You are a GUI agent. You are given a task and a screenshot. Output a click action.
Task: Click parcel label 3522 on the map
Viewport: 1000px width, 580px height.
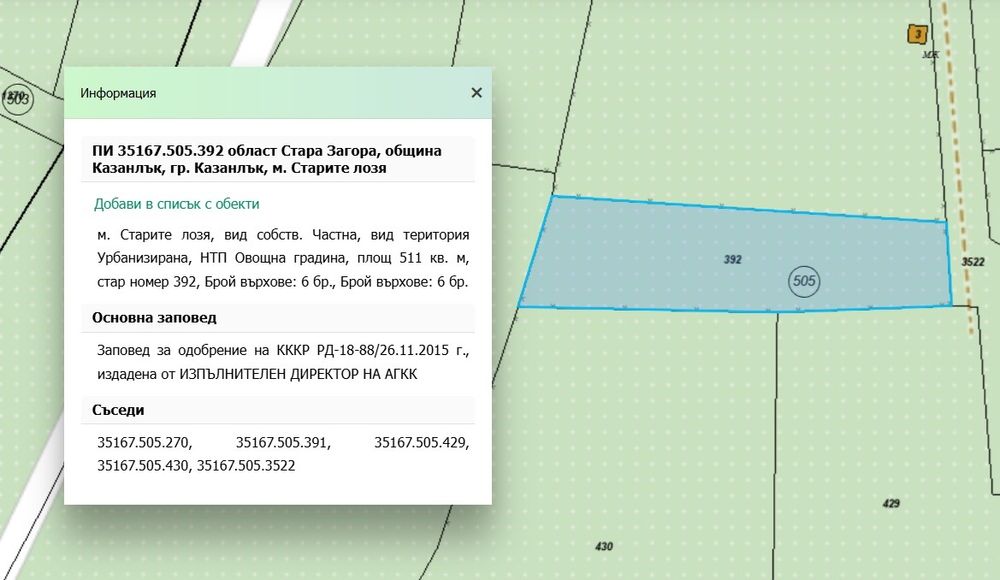(973, 262)
